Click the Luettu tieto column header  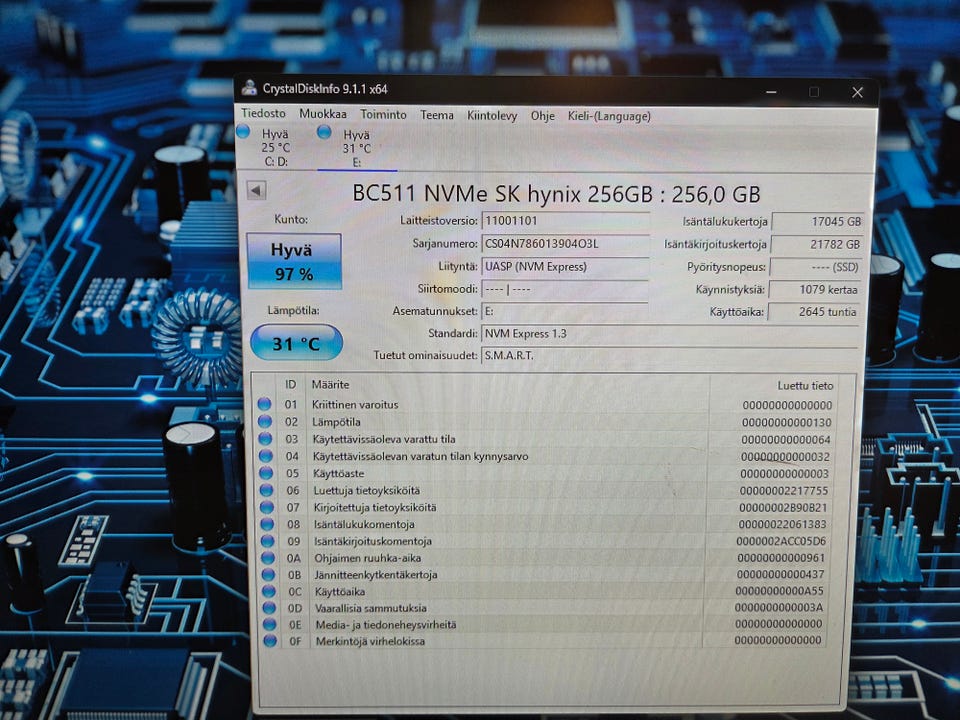coord(805,386)
